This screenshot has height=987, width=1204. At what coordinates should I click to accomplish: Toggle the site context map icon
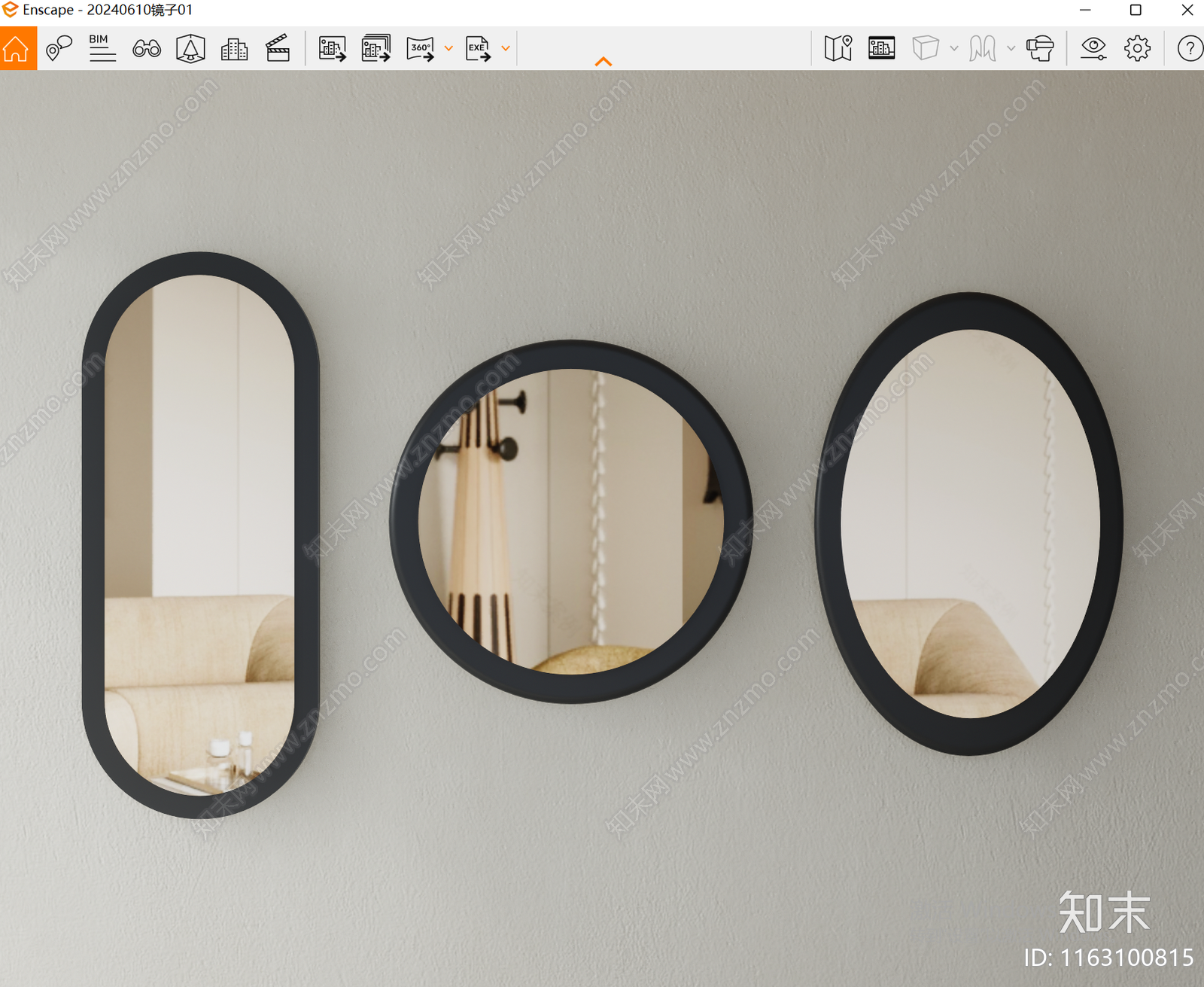click(838, 48)
